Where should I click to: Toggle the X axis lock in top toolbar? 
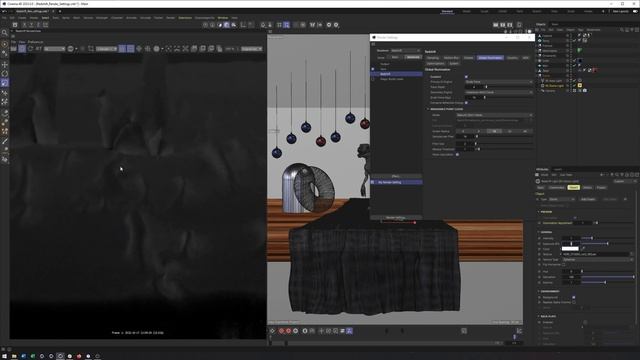tap(24, 25)
